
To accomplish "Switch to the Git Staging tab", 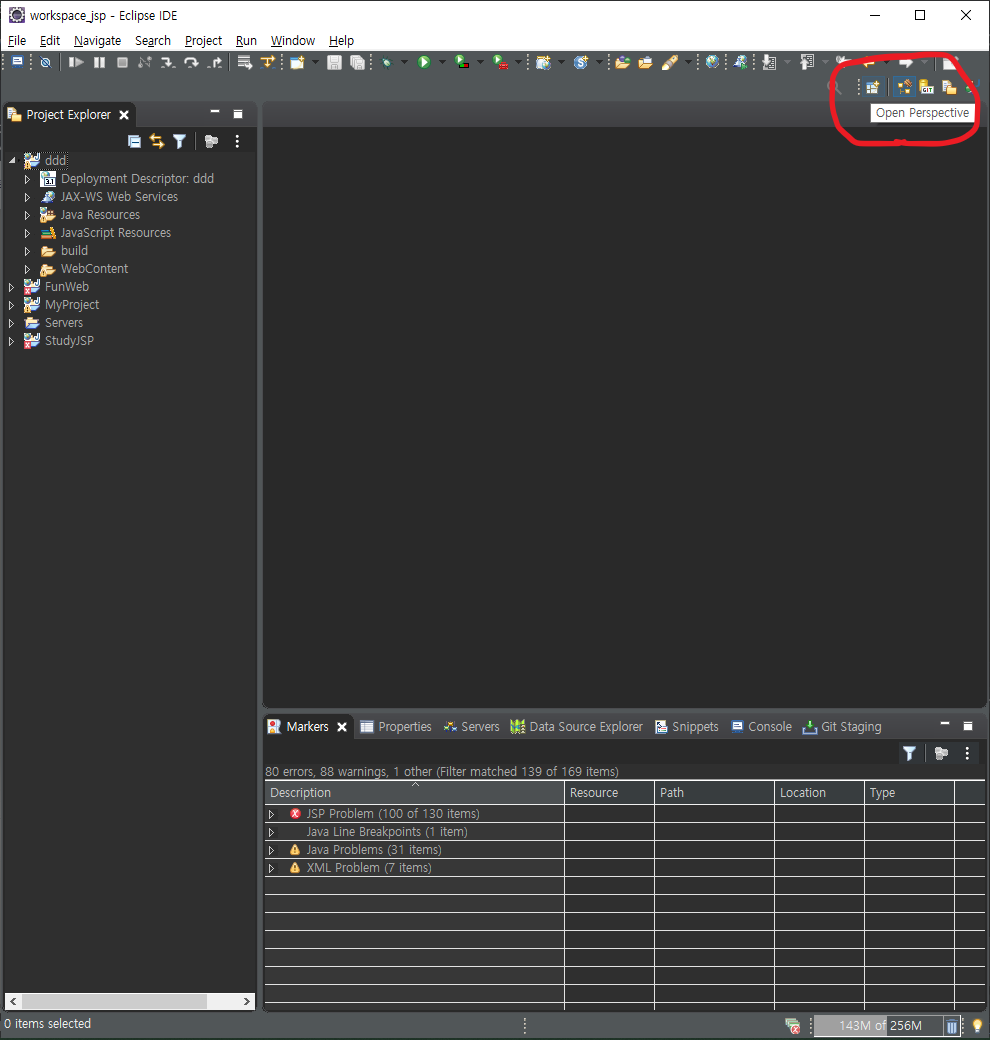I will click(x=842, y=726).
